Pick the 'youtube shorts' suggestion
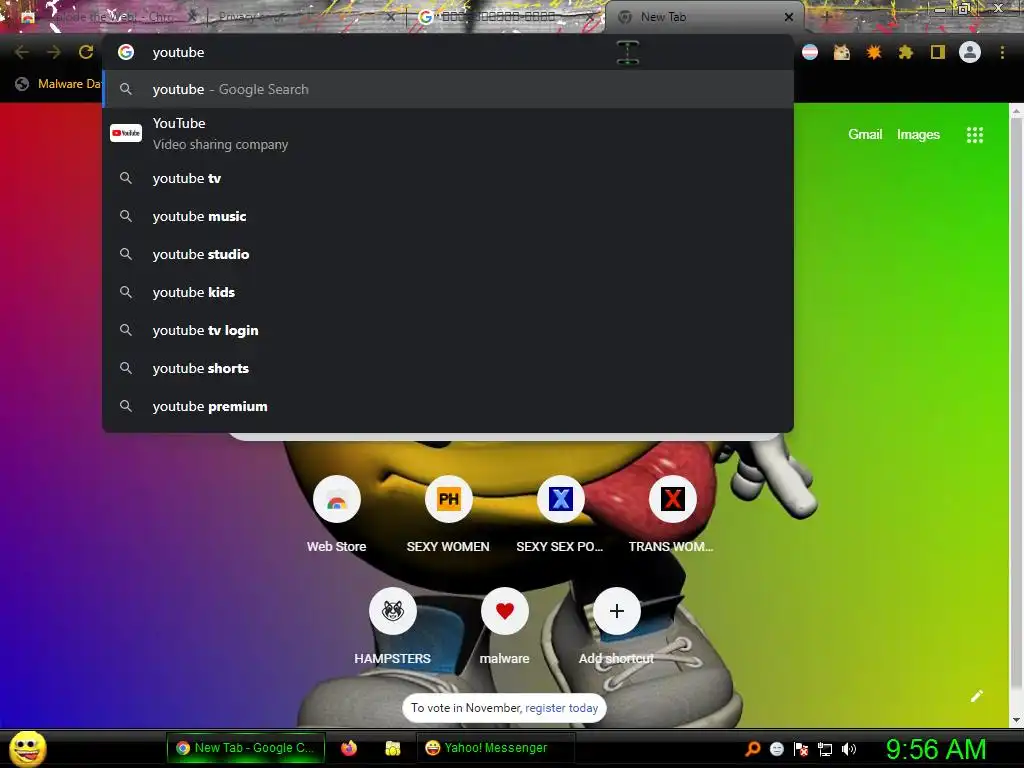 point(448,368)
